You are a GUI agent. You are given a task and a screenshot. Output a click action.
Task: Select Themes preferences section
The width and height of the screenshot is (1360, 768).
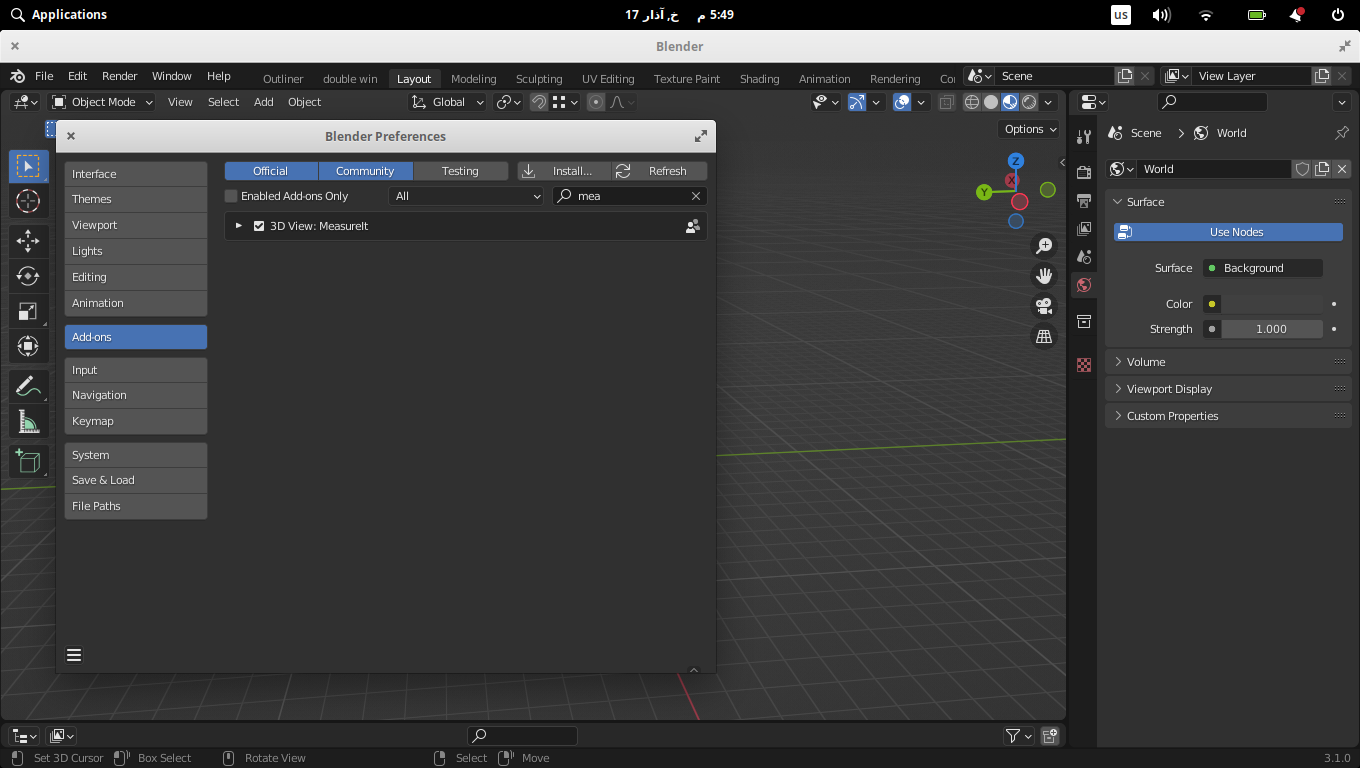[136, 199]
